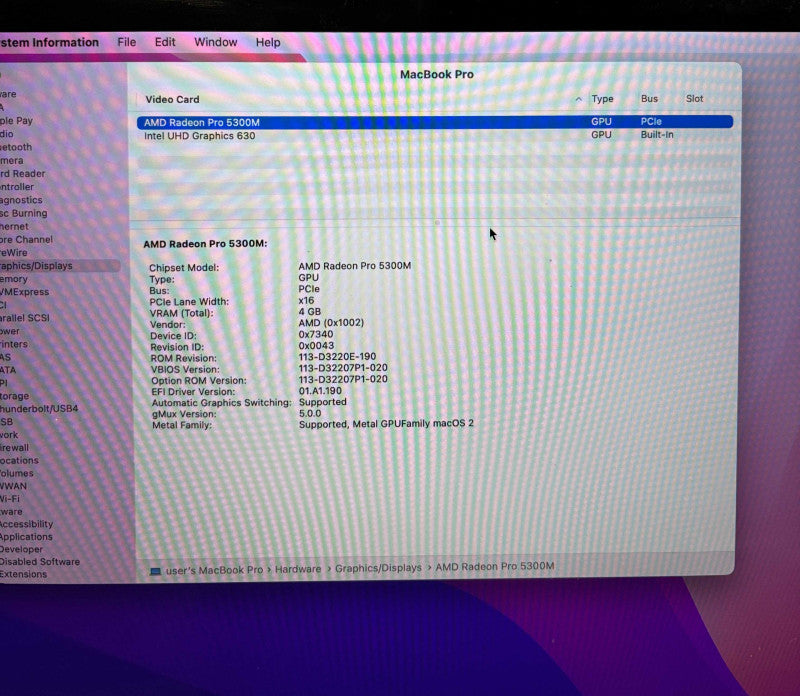Image resolution: width=800 pixels, height=696 pixels.
Task: Select Apple Pay in the sidebar
Action: tap(16, 121)
